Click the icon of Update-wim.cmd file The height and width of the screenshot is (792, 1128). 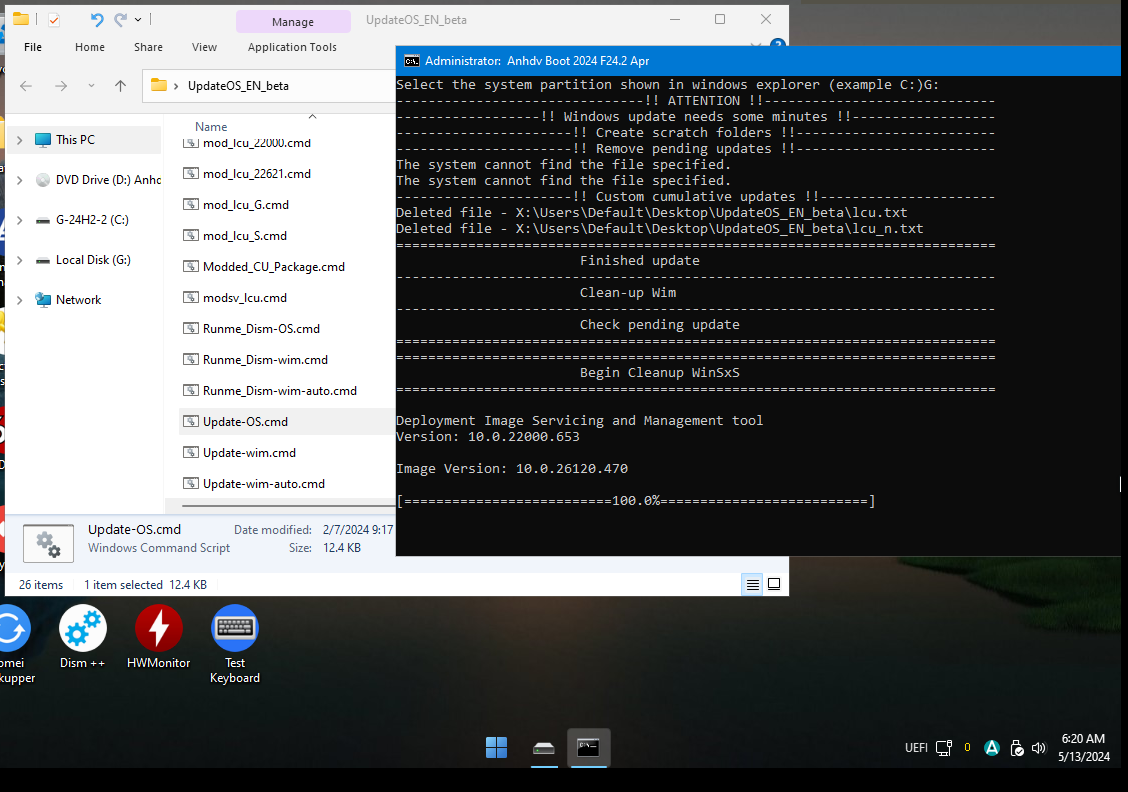tap(191, 452)
